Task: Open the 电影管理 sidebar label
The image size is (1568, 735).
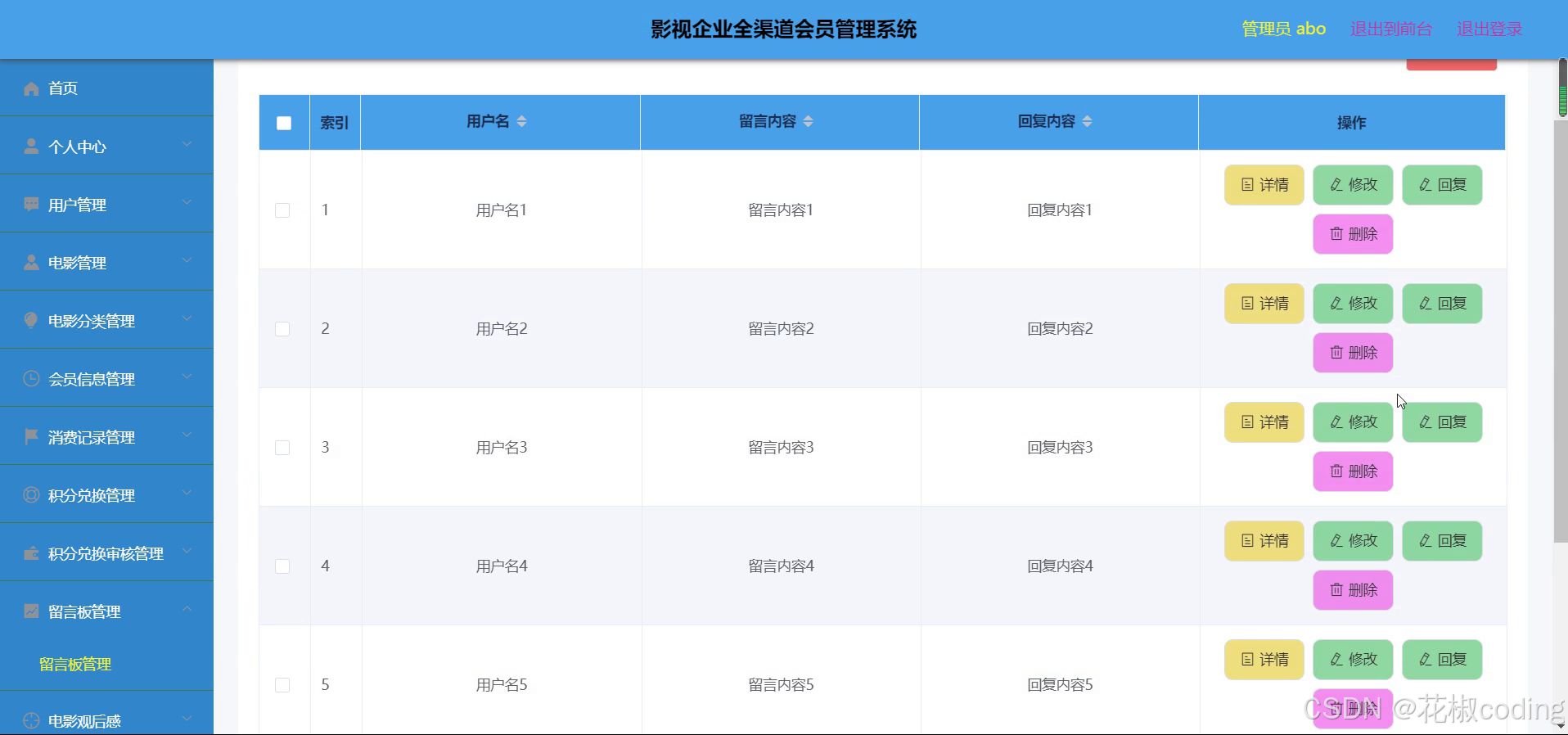Action: click(77, 263)
